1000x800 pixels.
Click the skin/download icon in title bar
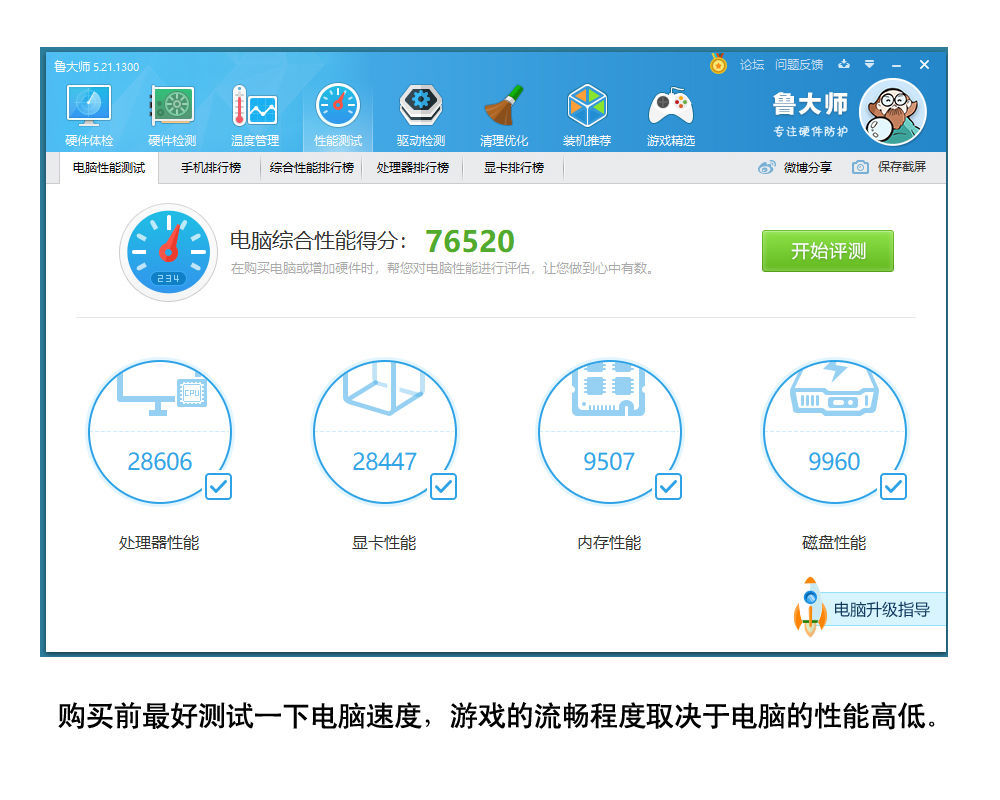point(844,64)
